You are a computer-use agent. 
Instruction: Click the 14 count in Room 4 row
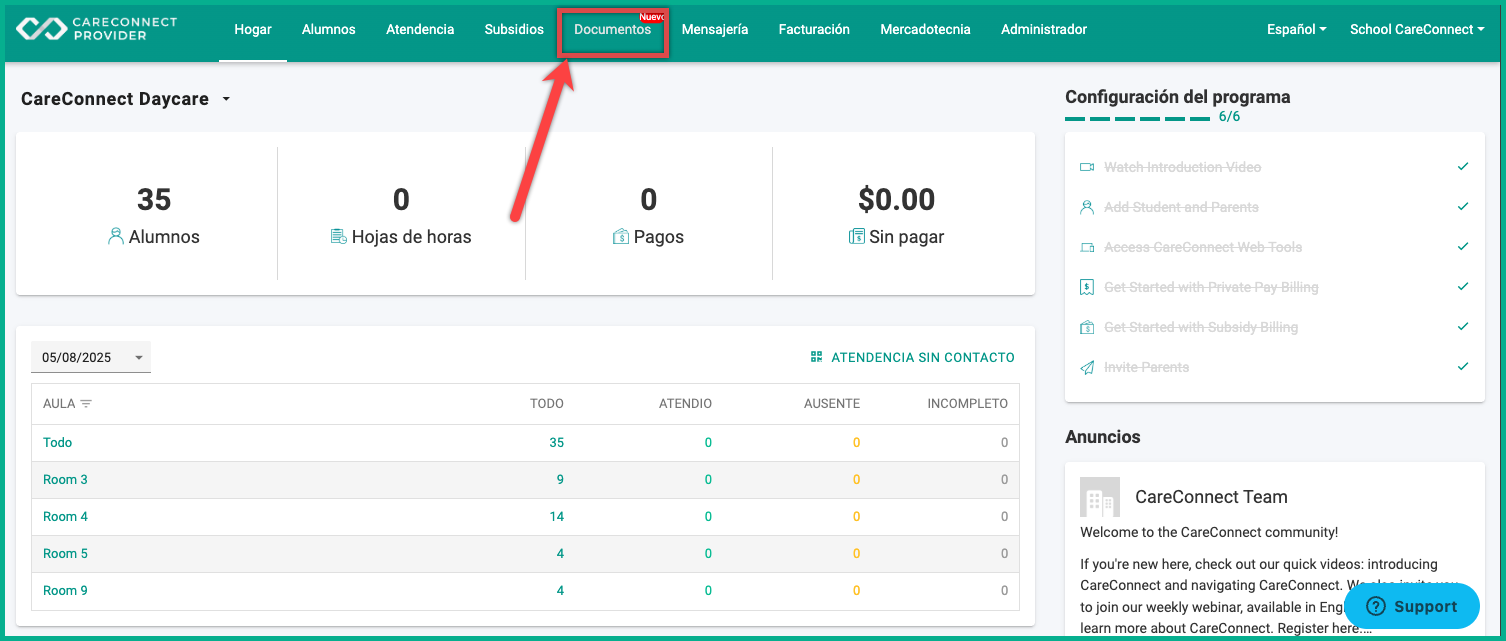click(557, 516)
